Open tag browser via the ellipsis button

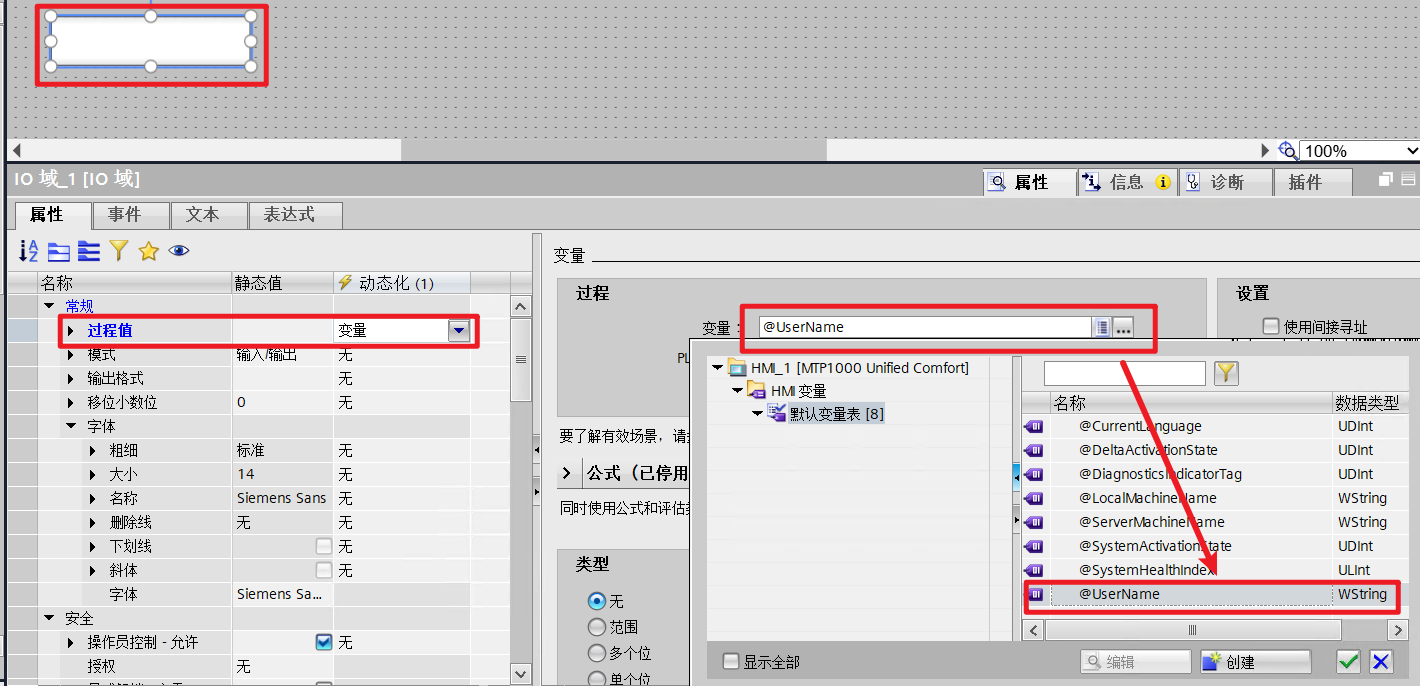point(1123,327)
